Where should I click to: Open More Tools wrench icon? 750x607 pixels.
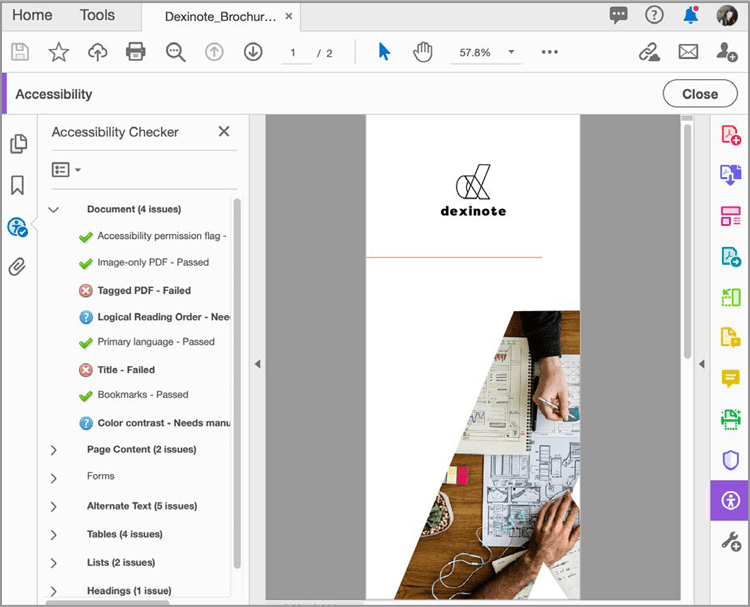[731, 541]
